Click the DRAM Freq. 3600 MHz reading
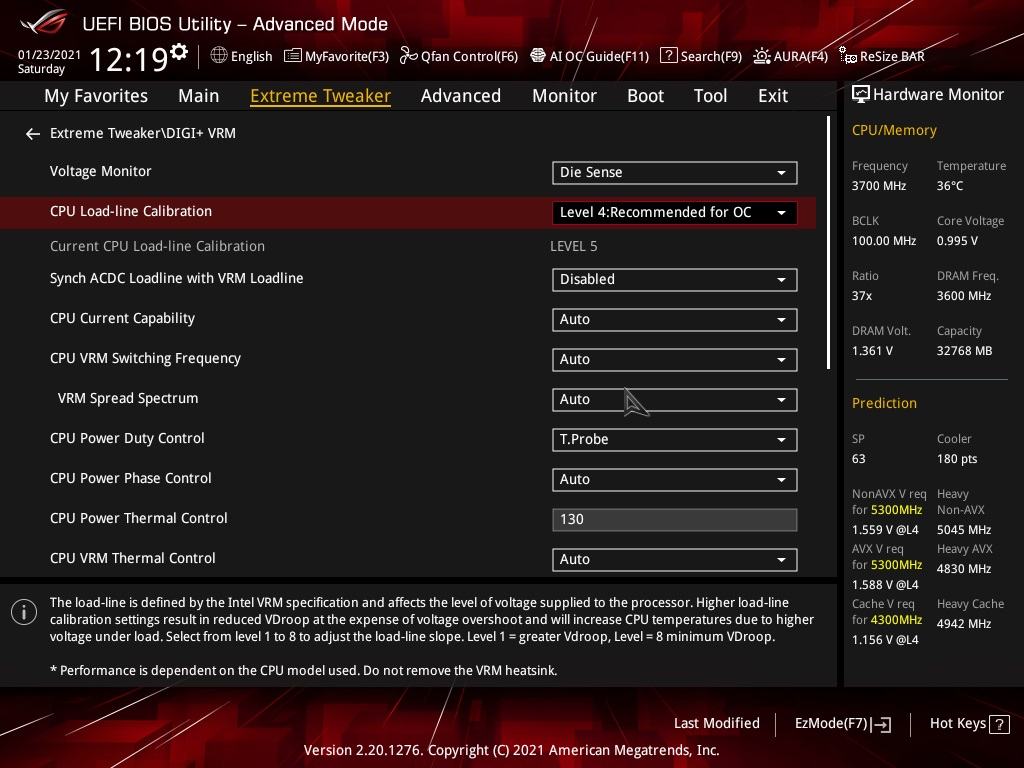Viewport: 1024px width, 768px height. pos(968,285)
